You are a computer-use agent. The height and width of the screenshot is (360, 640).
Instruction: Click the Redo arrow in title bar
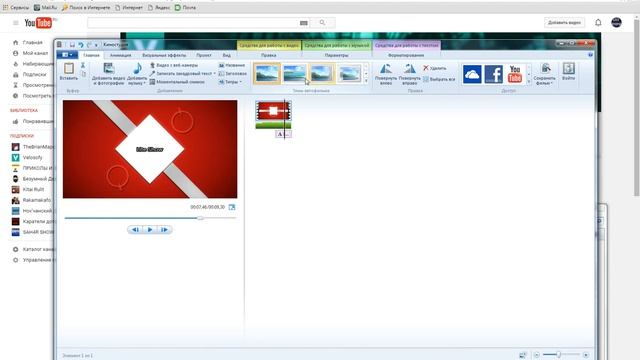[89, 44]
